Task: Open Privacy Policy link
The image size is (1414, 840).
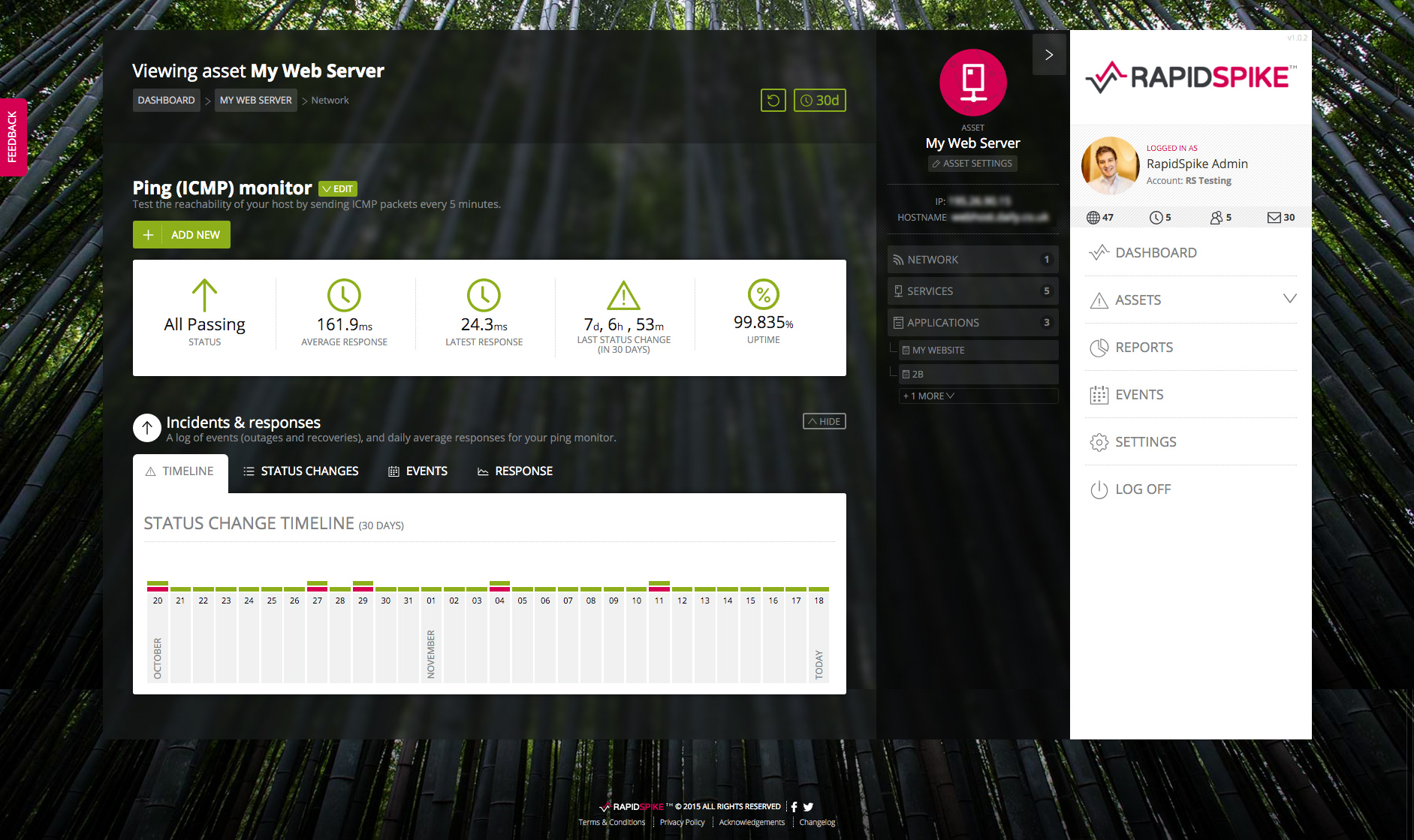Action: tap(682, 823)
